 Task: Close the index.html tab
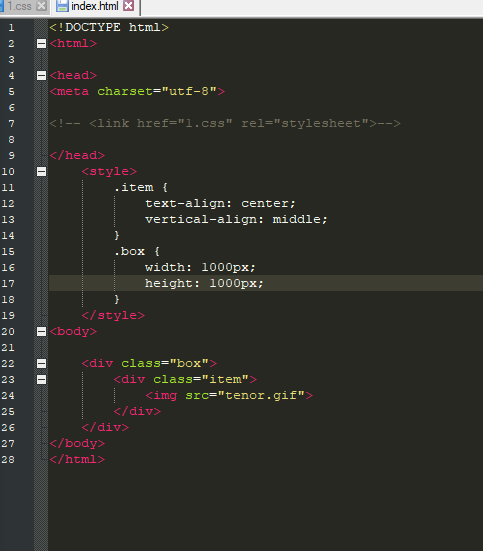click(x=129, y=6)
